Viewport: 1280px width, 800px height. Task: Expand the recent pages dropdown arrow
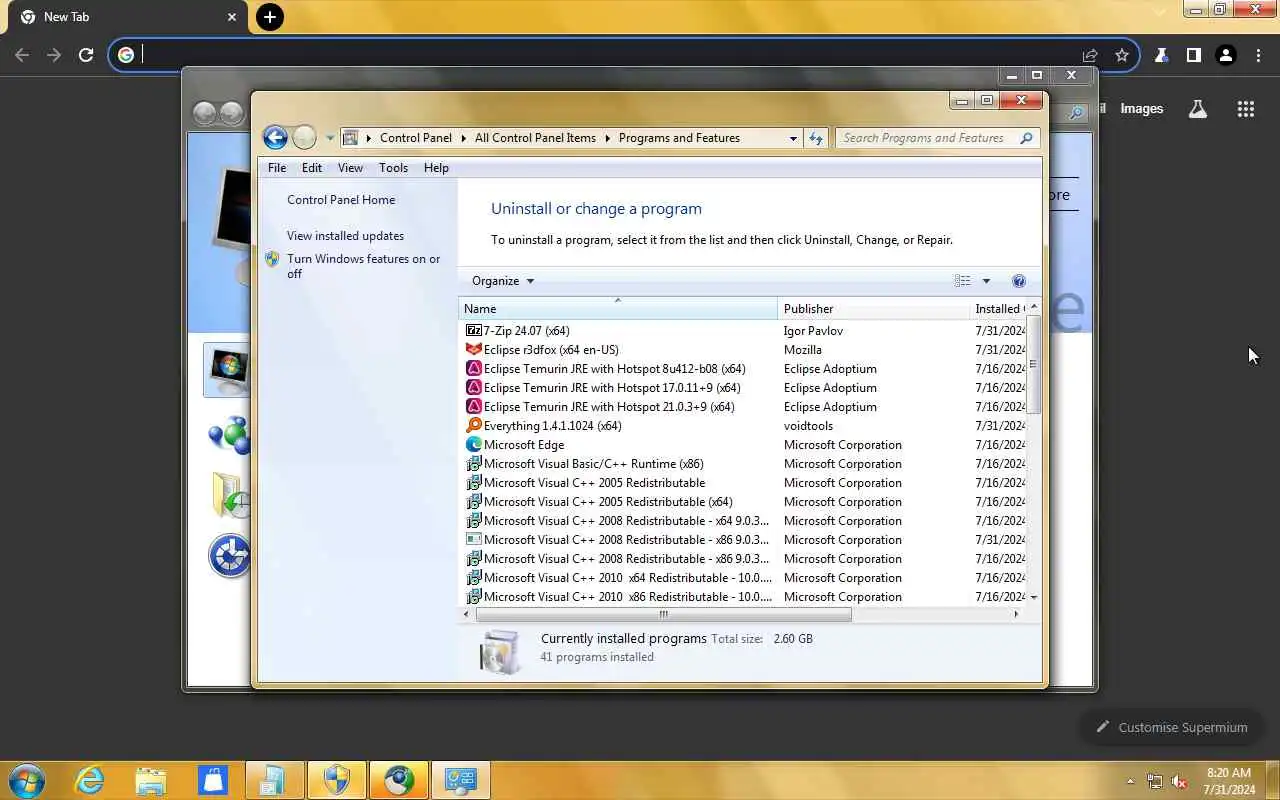[x=330, y=138]
